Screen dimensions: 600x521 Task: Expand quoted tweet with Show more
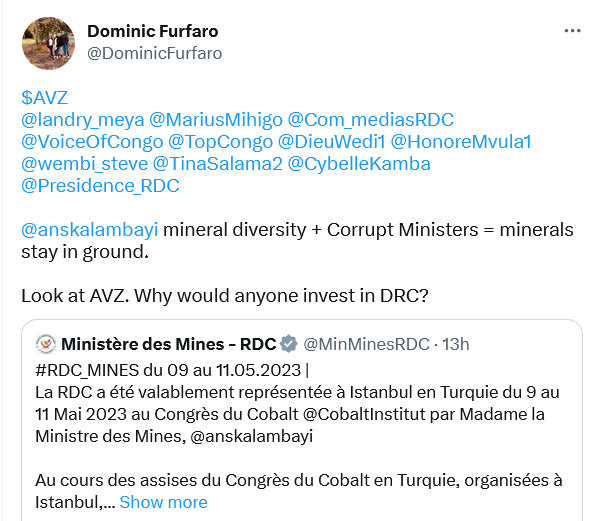tap(163, 502)
